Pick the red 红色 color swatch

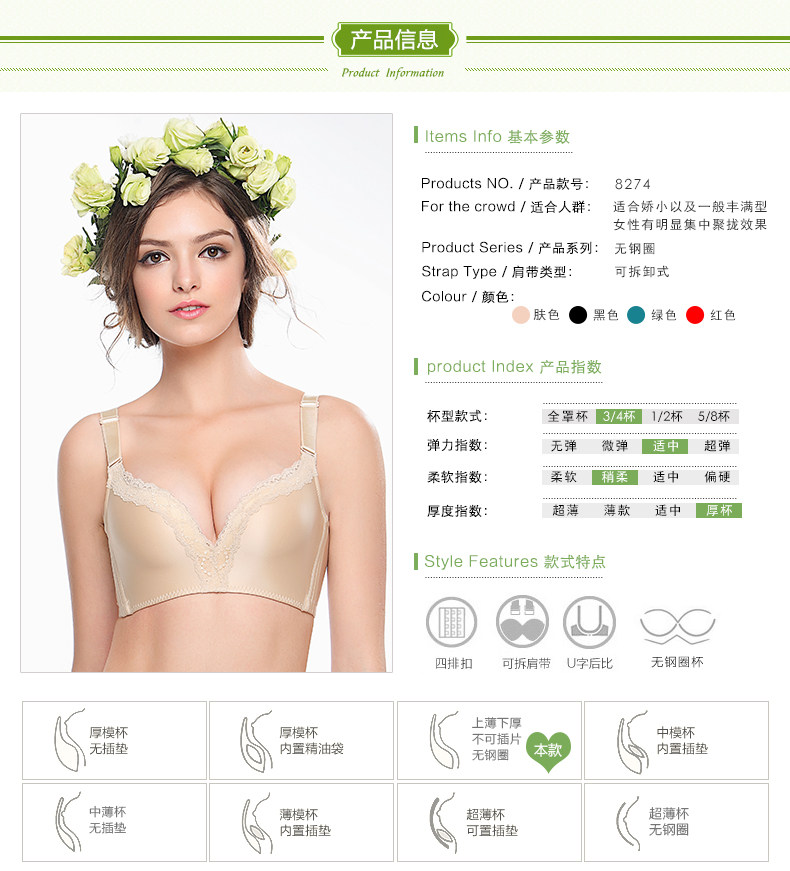point(694,315)
